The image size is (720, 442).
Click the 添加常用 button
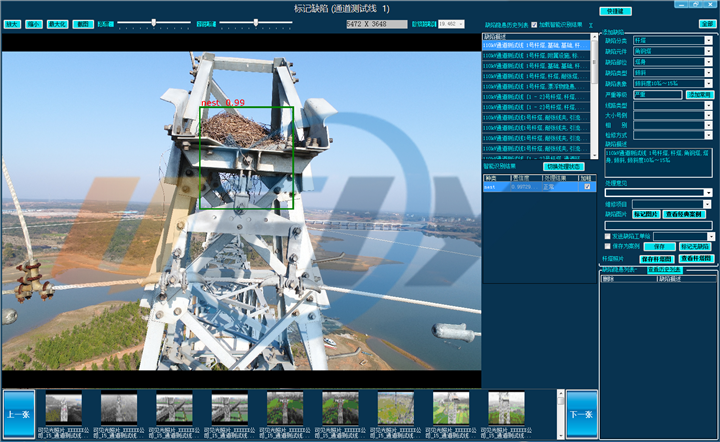[x=699, y=95]
